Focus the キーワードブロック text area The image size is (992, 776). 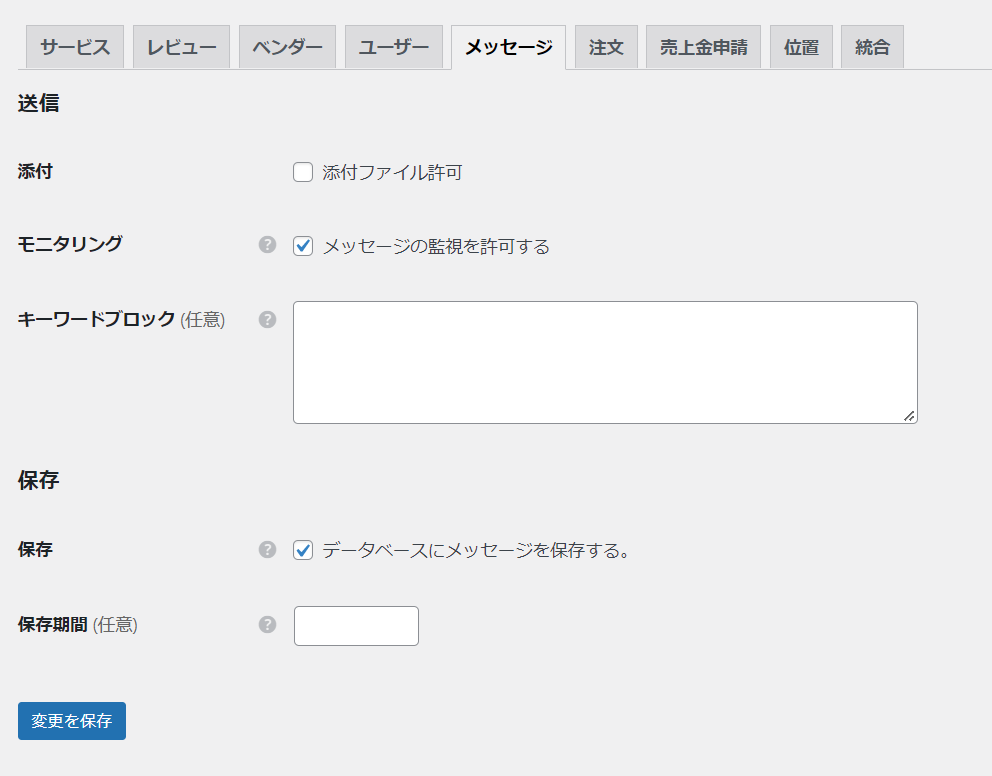tap(604, 362)
